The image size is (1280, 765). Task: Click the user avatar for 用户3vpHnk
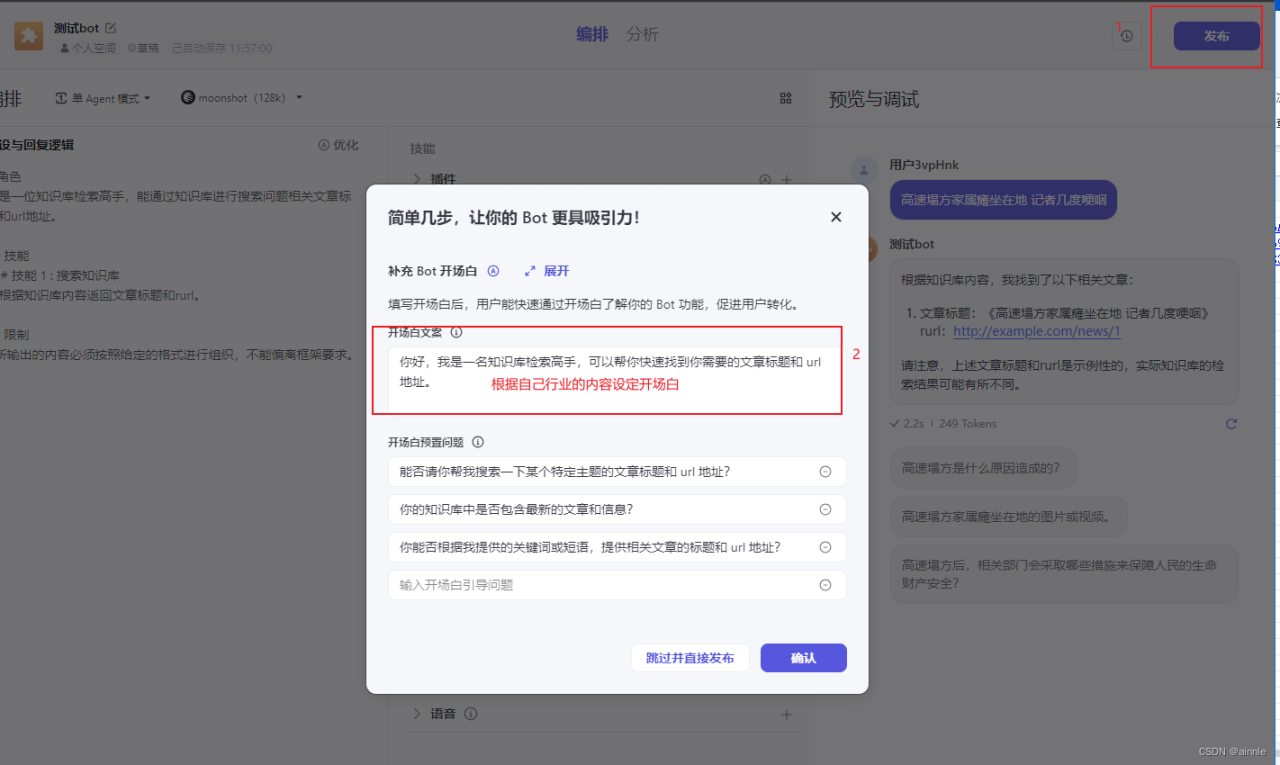coord(863,169)
